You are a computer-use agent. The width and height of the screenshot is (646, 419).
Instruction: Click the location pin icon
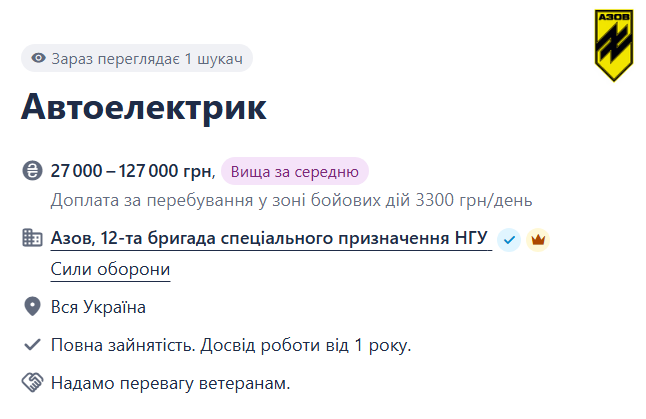(x=32, y=307)
